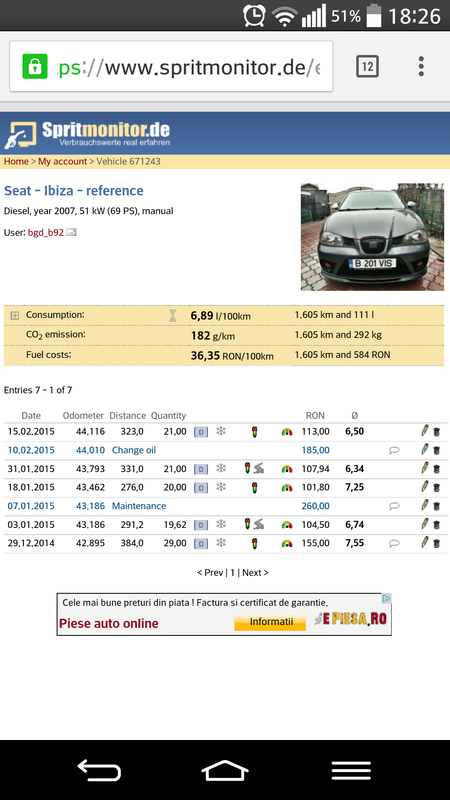Edit the 07.01.2015 Maintenance entry

click(424, 505)
